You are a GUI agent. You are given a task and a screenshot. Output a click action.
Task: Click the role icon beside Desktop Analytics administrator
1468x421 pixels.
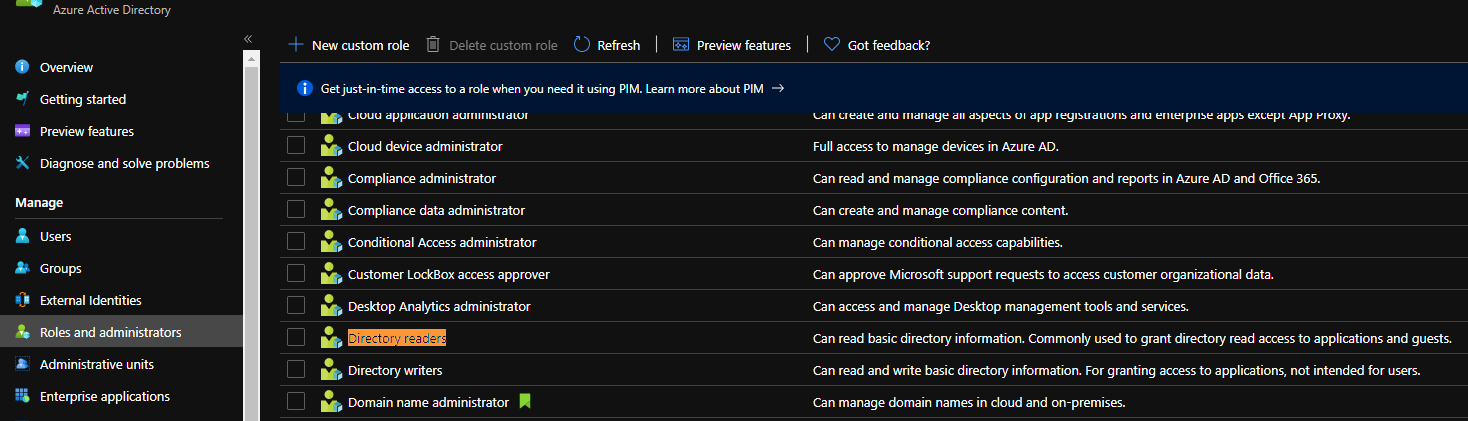tap(331, 306)
